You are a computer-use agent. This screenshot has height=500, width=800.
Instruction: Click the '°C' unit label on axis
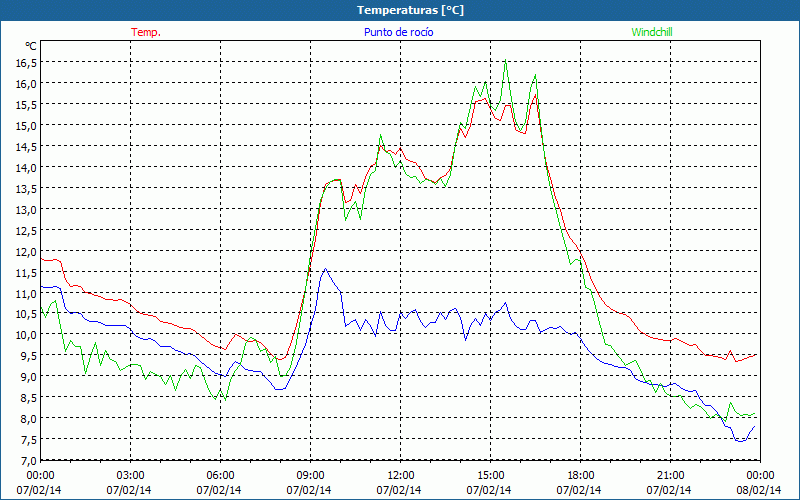point(31,46)
